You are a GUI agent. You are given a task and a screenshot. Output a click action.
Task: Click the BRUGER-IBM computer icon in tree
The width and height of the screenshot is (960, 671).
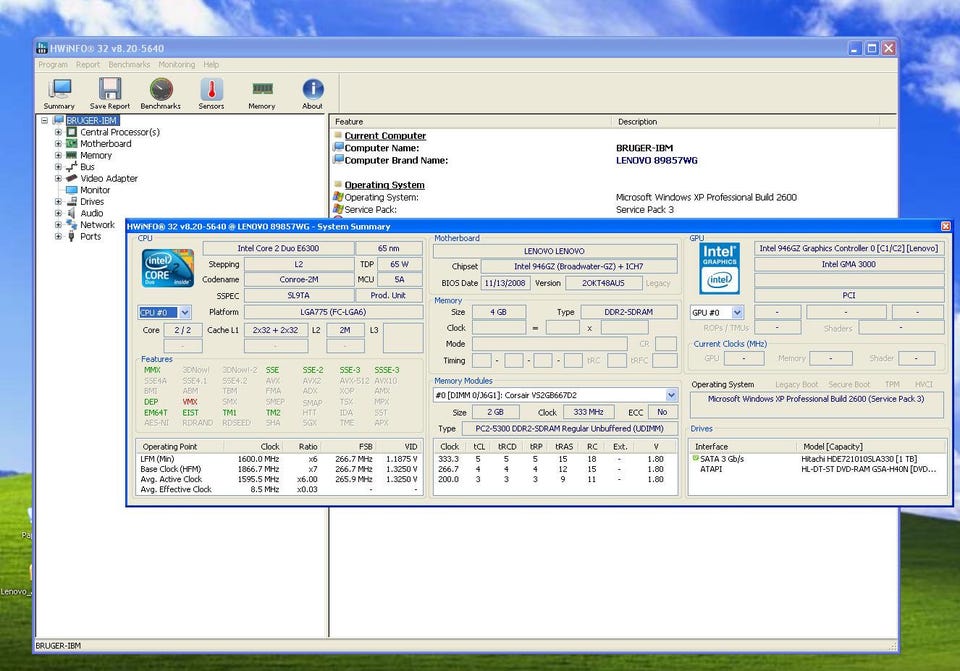click(59, 121)
